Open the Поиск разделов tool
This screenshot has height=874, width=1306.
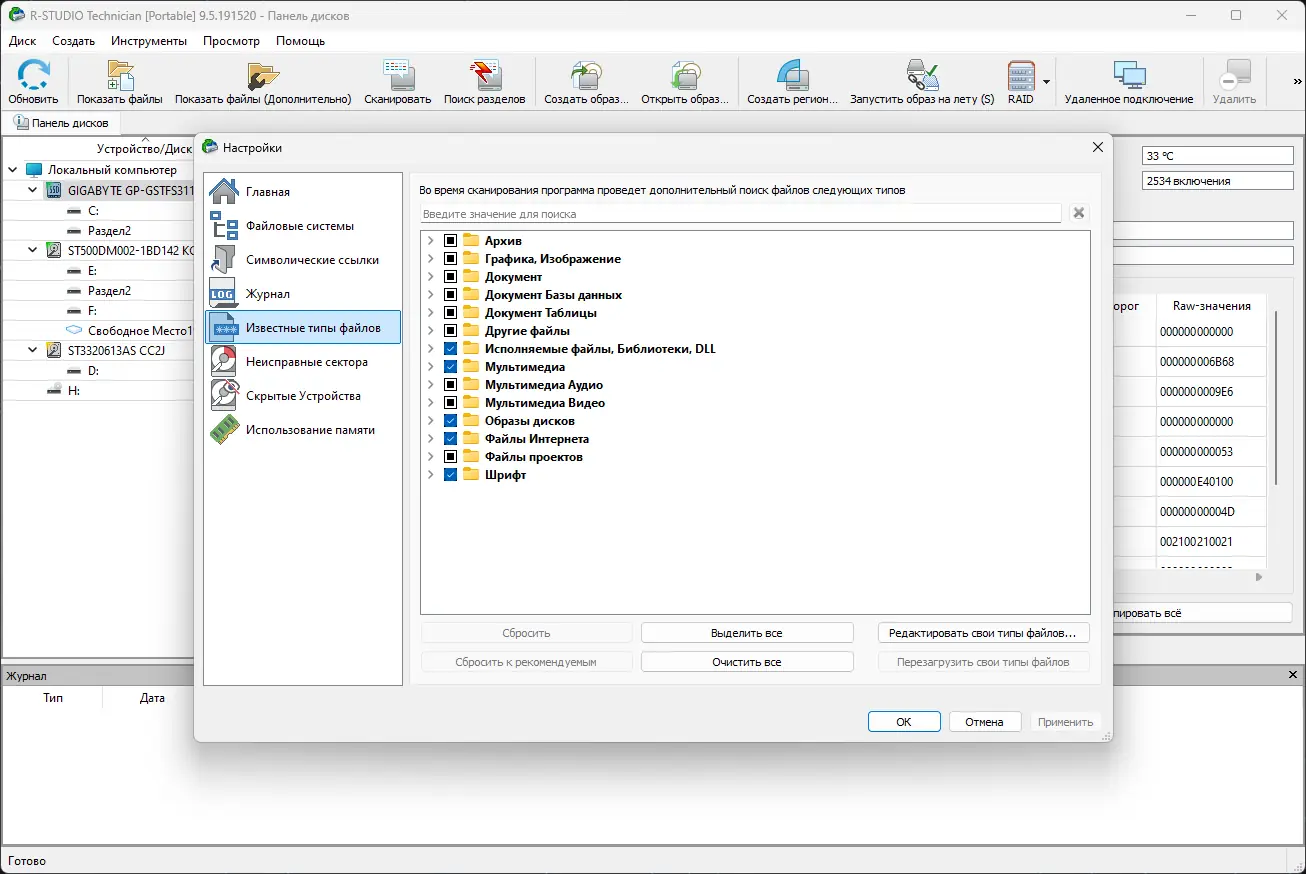[x=486, y=80]
